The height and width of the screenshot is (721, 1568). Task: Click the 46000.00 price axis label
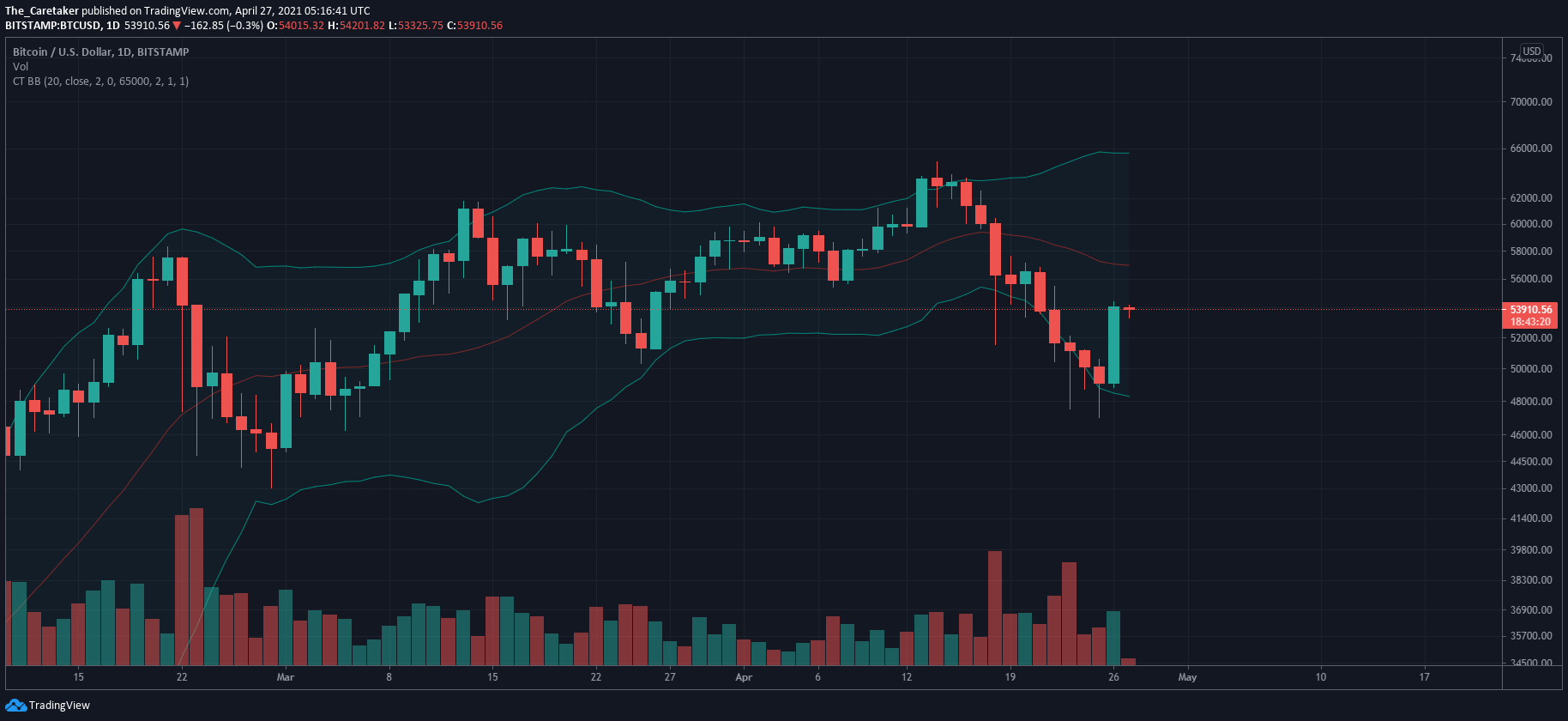tap(1531, 435)
